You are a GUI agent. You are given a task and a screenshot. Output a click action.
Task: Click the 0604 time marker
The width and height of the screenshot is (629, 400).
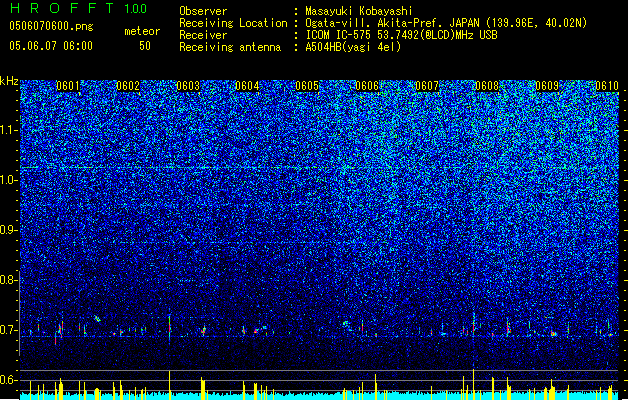[x=247, y=86]
